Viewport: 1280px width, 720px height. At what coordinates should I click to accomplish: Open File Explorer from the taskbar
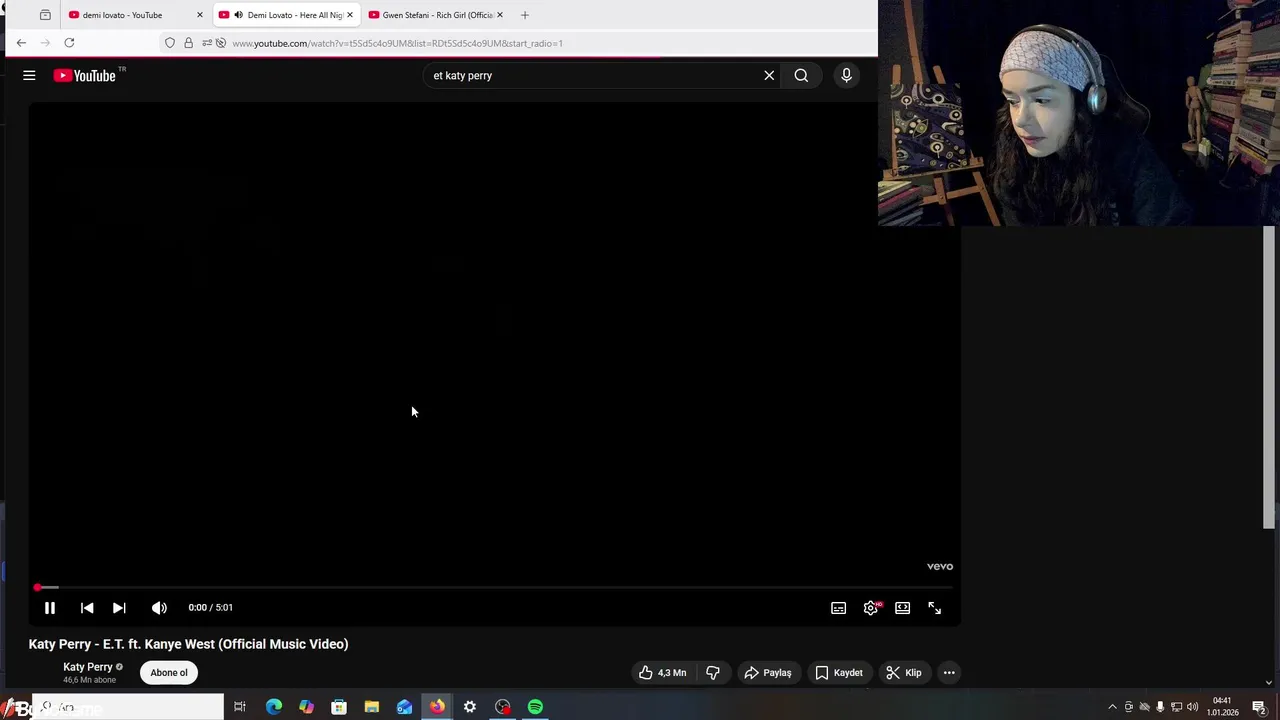pos(371,707)
